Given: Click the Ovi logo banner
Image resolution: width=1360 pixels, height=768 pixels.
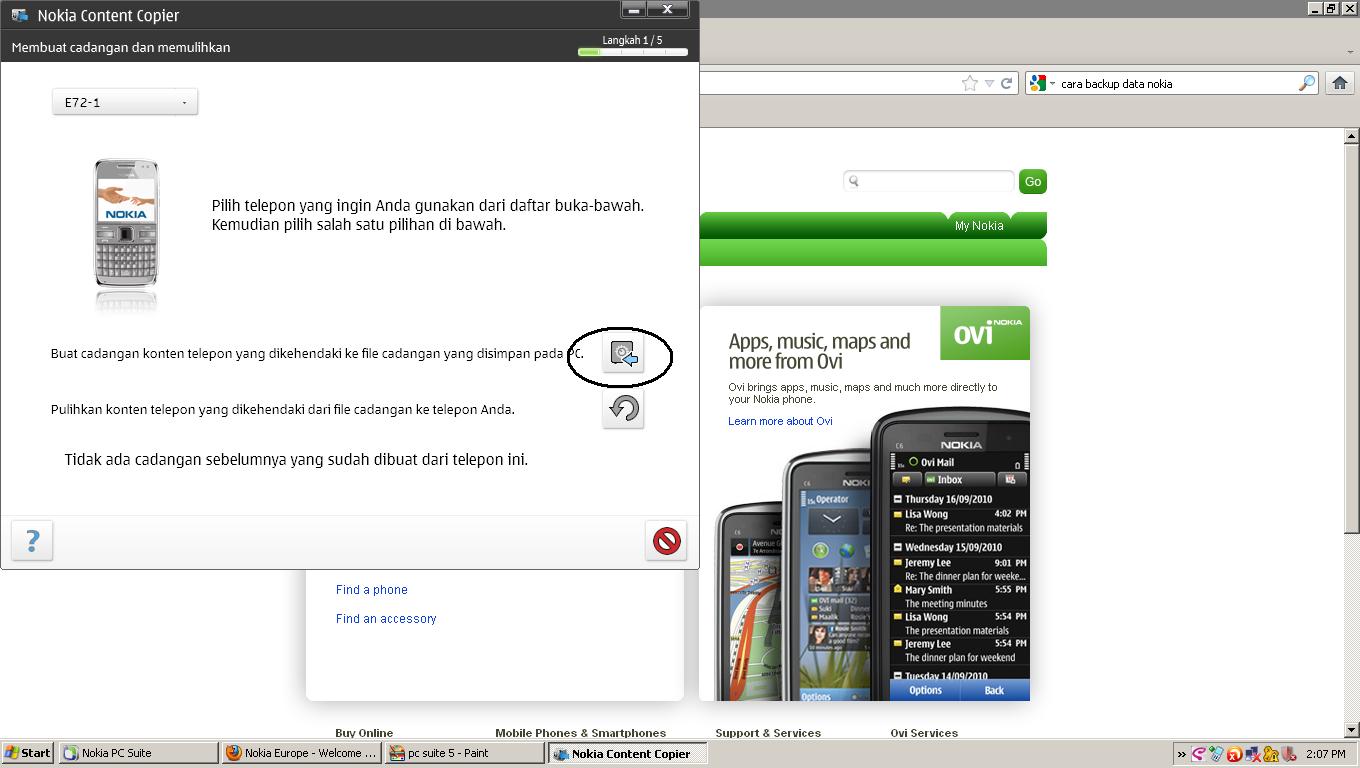Looking at the screenshot, I should 985,333.
